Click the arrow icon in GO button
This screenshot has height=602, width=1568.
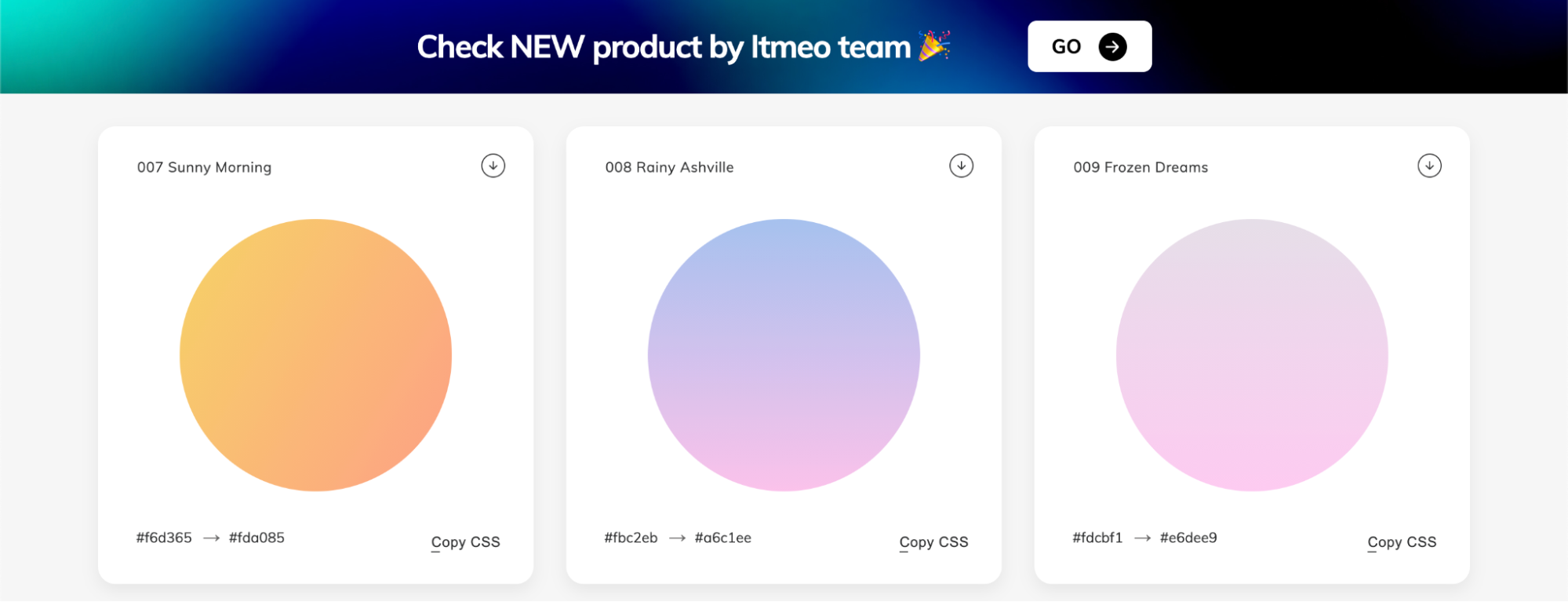[1112, 47]
